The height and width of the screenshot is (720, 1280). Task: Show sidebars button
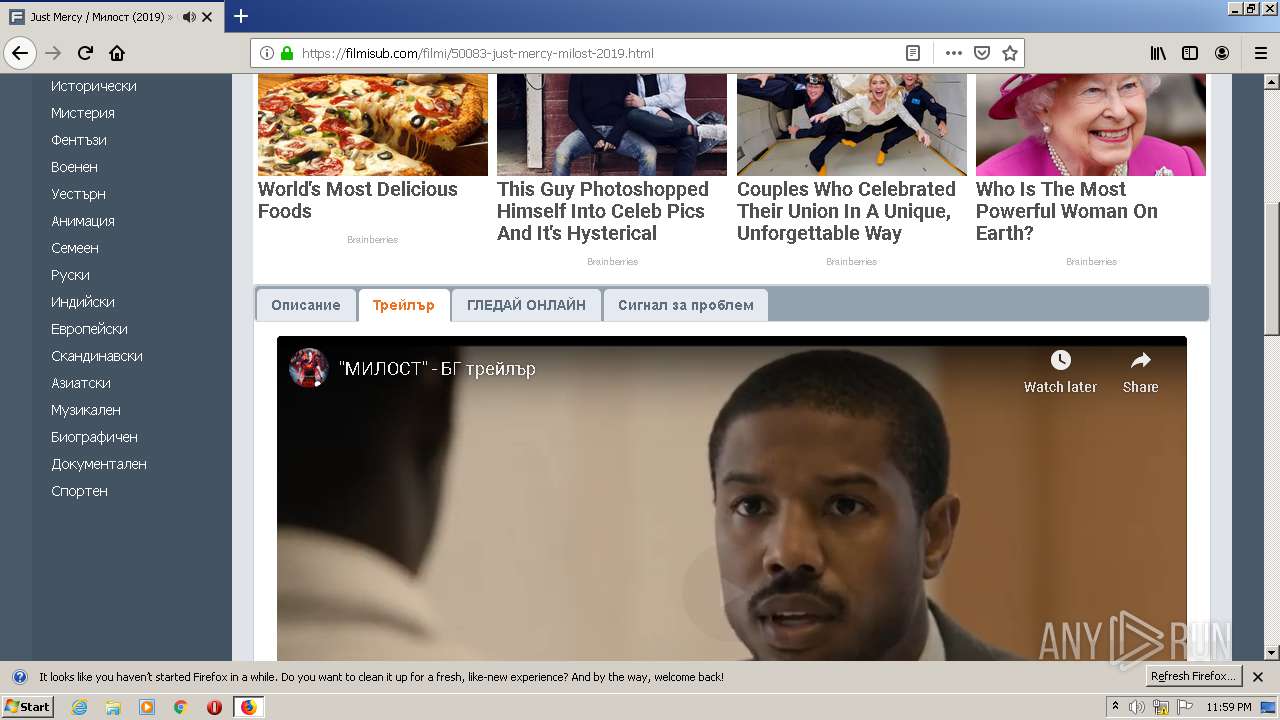click(x=1190, y=53)
